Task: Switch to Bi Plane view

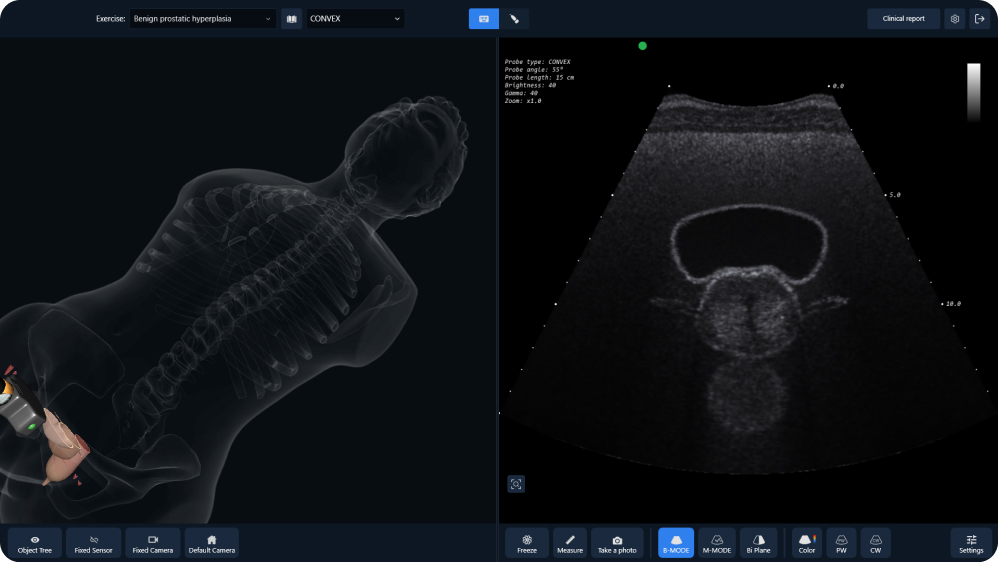Action: (x=759, y=543)
